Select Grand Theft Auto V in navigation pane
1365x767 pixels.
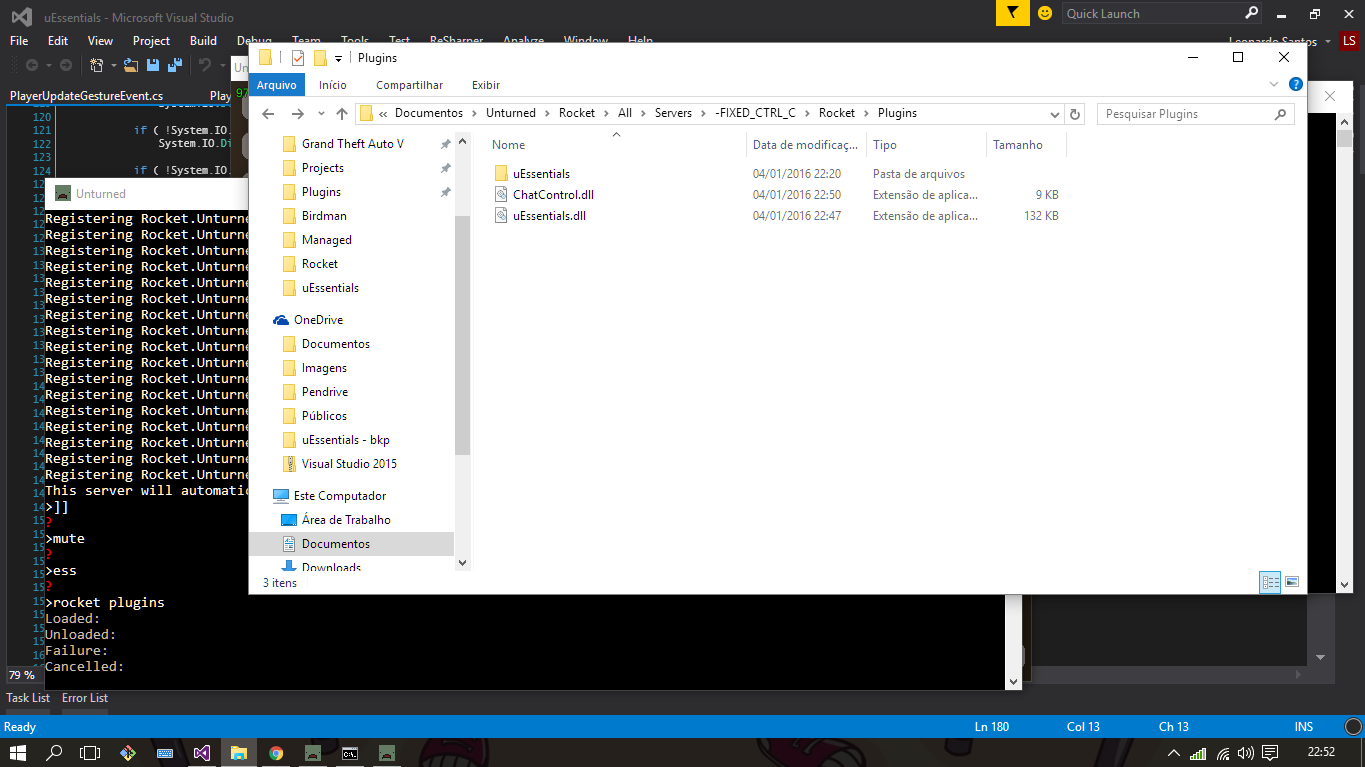tap(352, 144)
